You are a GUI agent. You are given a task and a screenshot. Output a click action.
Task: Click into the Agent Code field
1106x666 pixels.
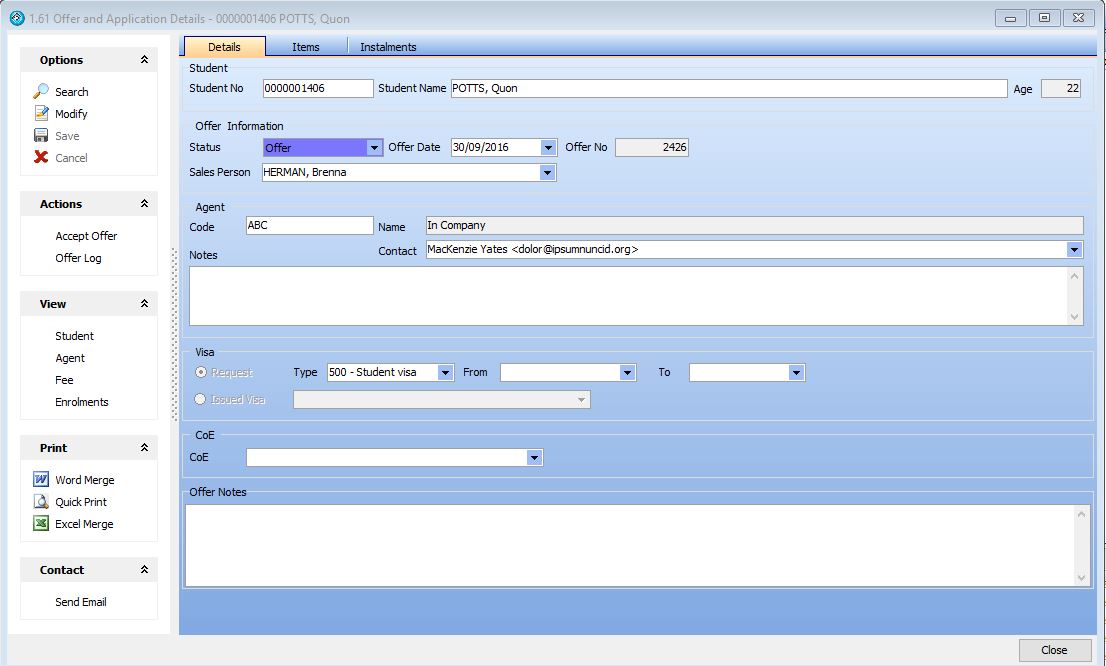pos(309,226)
